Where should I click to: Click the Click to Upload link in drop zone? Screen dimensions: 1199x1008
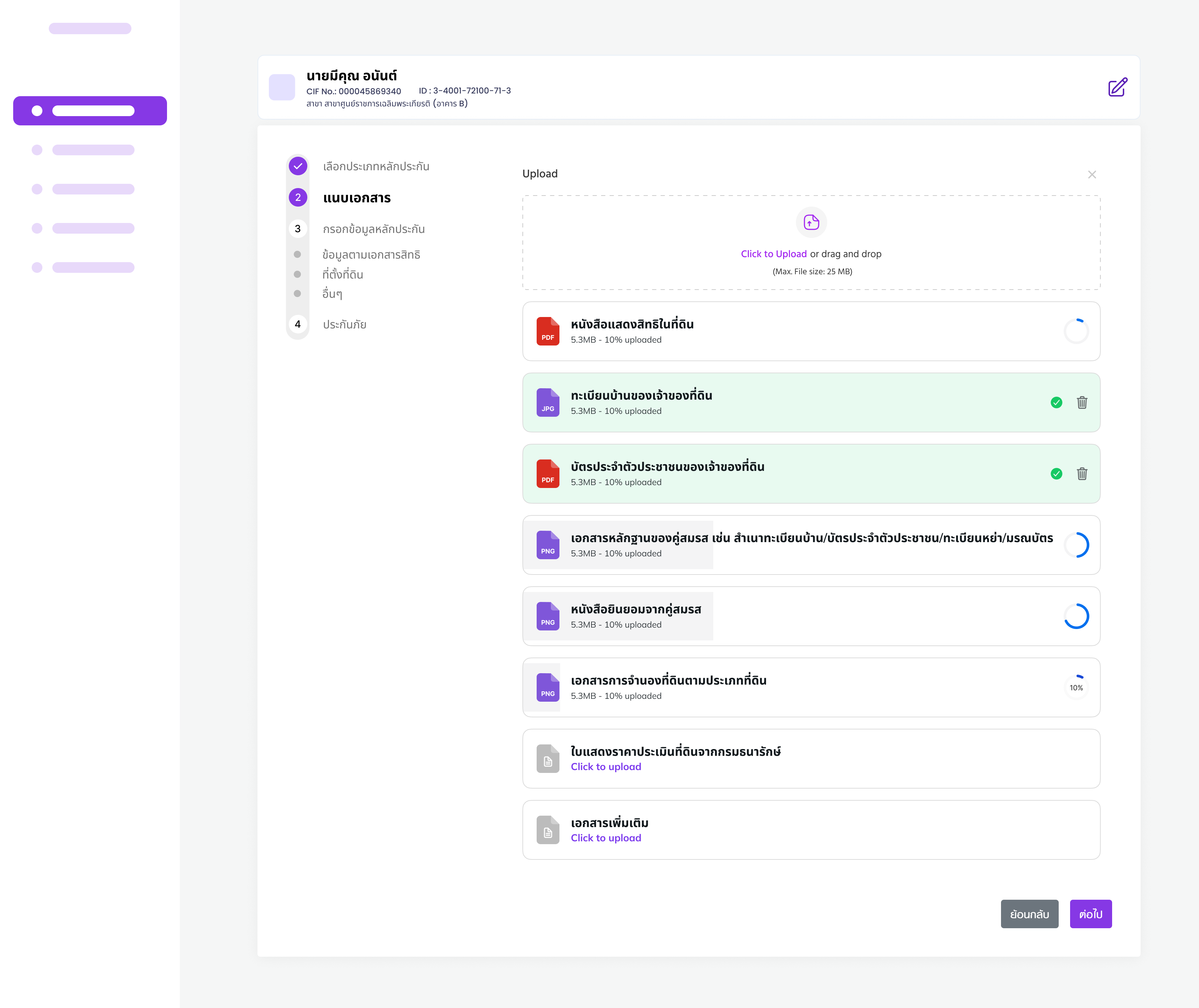click(x=773, y=254)
